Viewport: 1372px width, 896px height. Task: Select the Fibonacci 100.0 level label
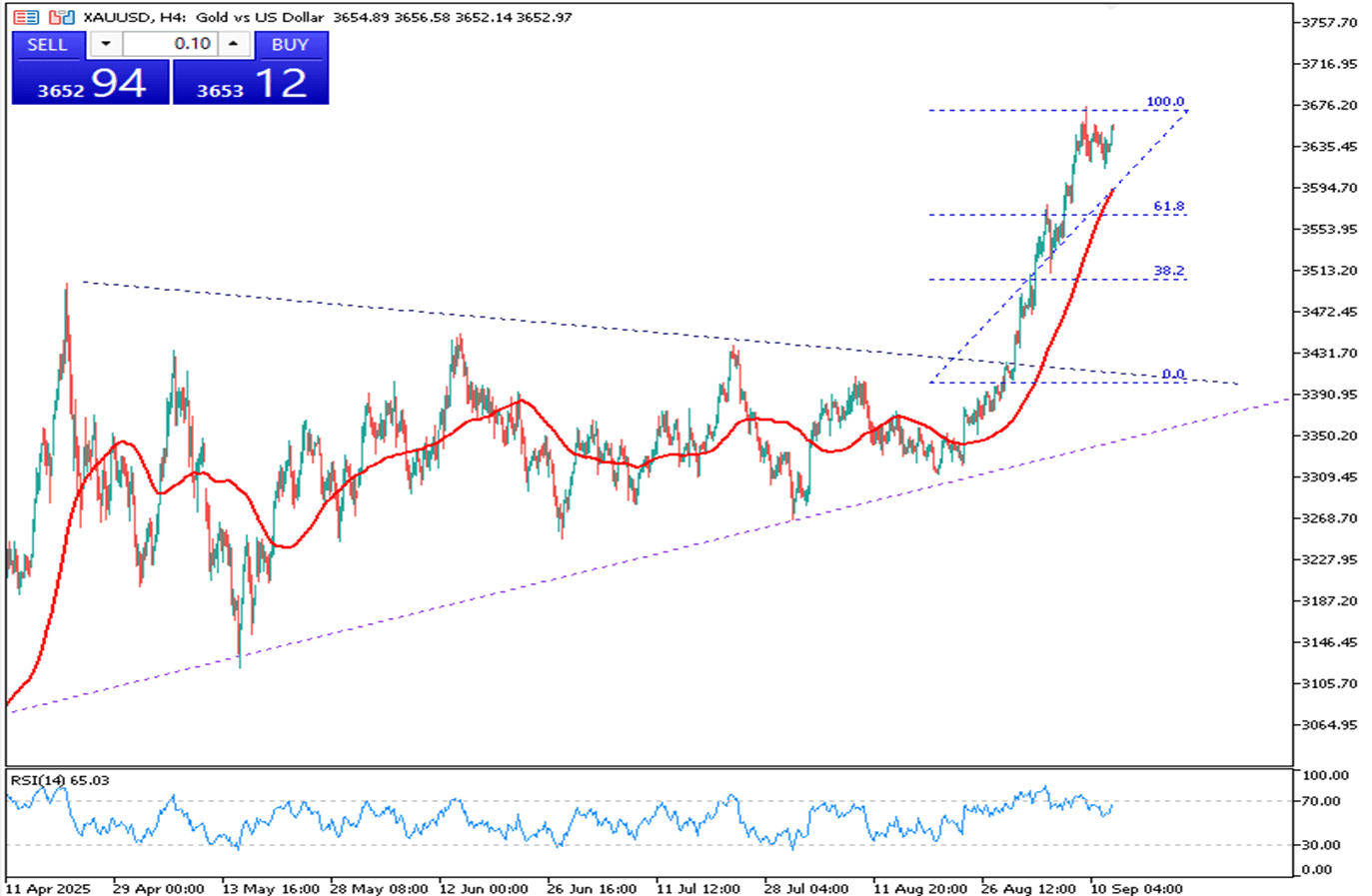[1165, 102]
